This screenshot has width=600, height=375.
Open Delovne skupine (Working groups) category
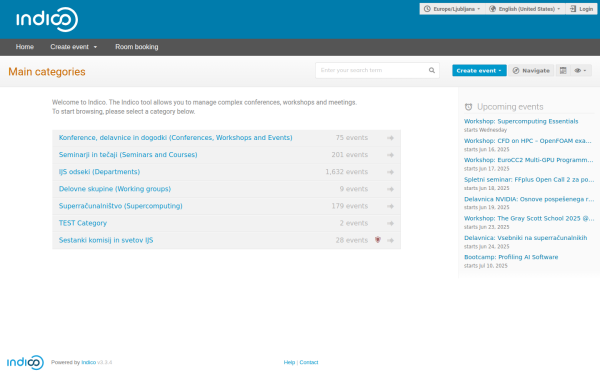(115, 189)
